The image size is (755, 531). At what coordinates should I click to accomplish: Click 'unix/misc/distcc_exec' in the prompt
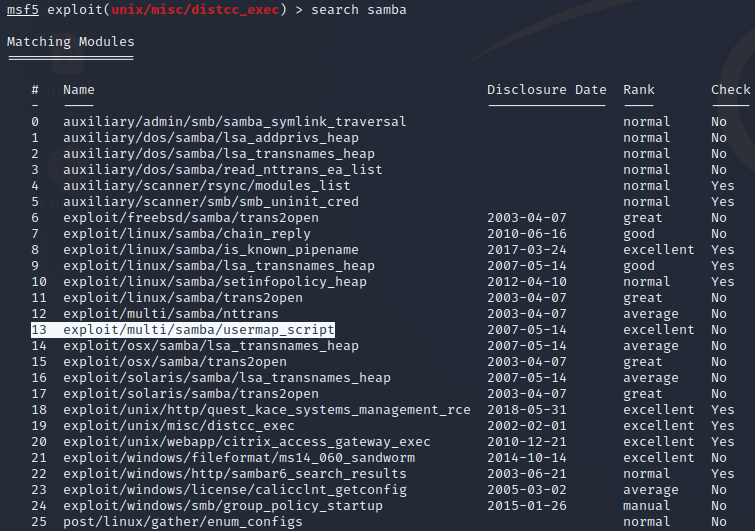[195, 10]
